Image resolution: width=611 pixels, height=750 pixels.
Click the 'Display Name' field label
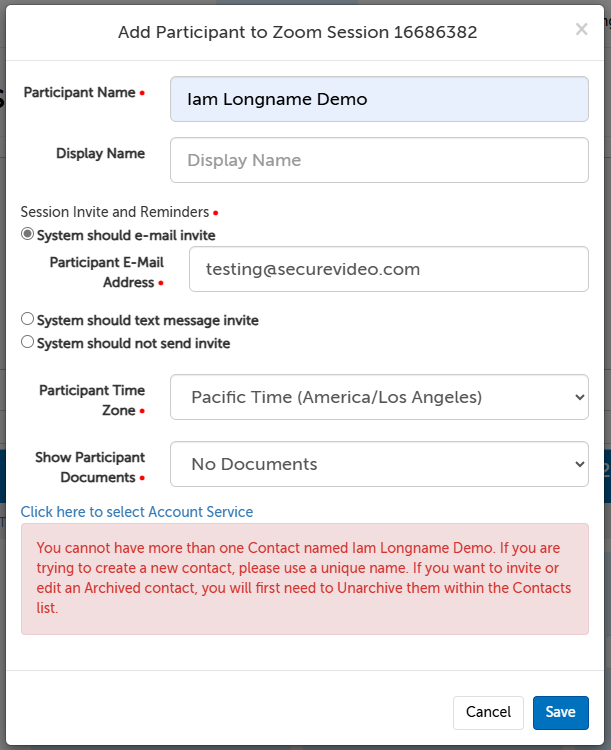tap(100, 153)
